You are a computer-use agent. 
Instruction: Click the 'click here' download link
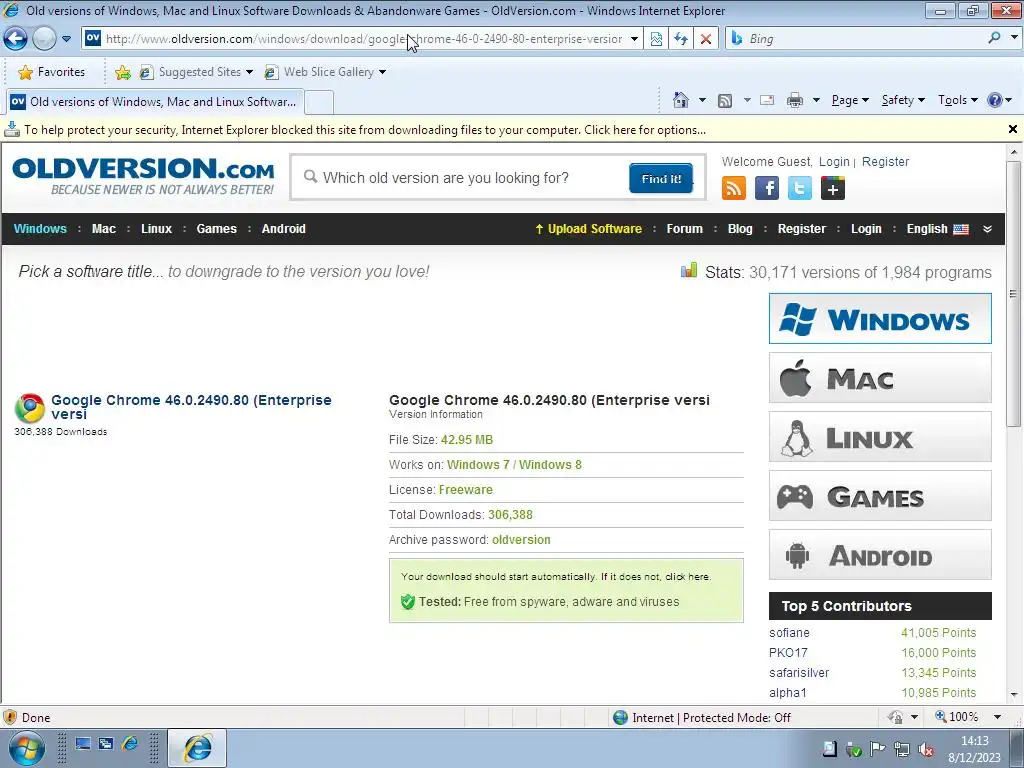pos(688,577)
